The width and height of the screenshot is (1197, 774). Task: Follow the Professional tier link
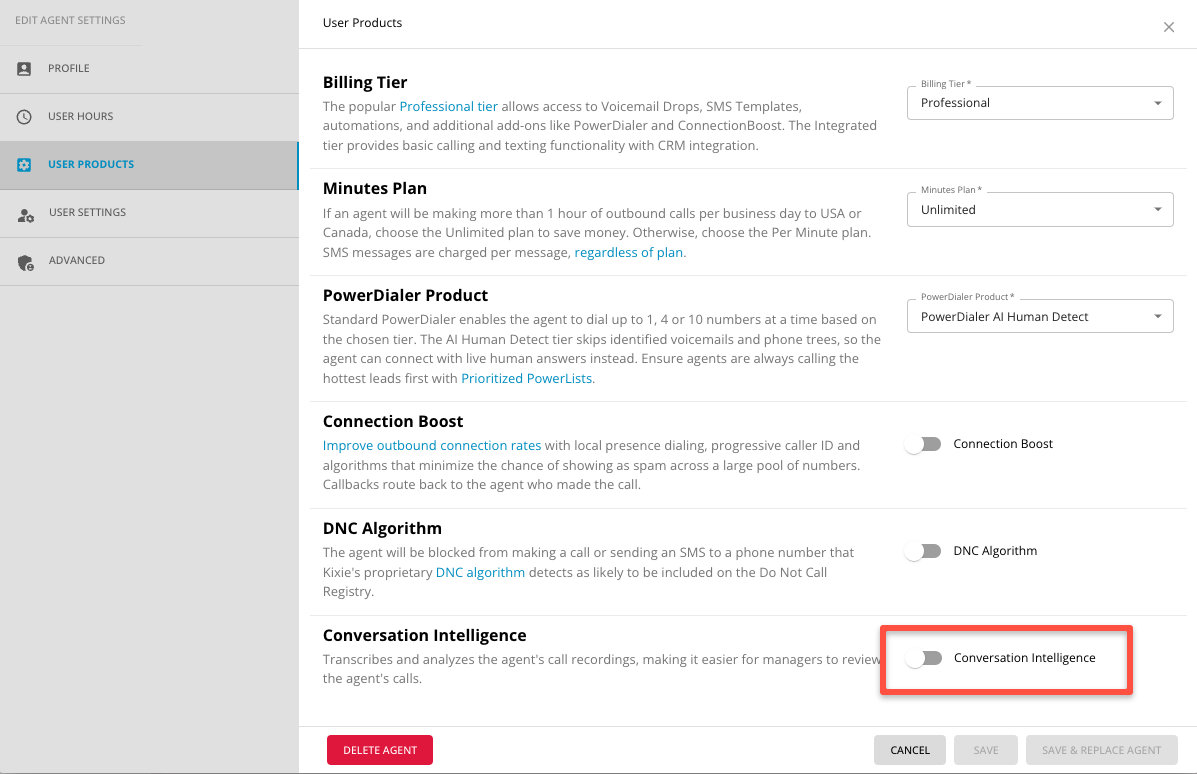[x=448, y=107]
